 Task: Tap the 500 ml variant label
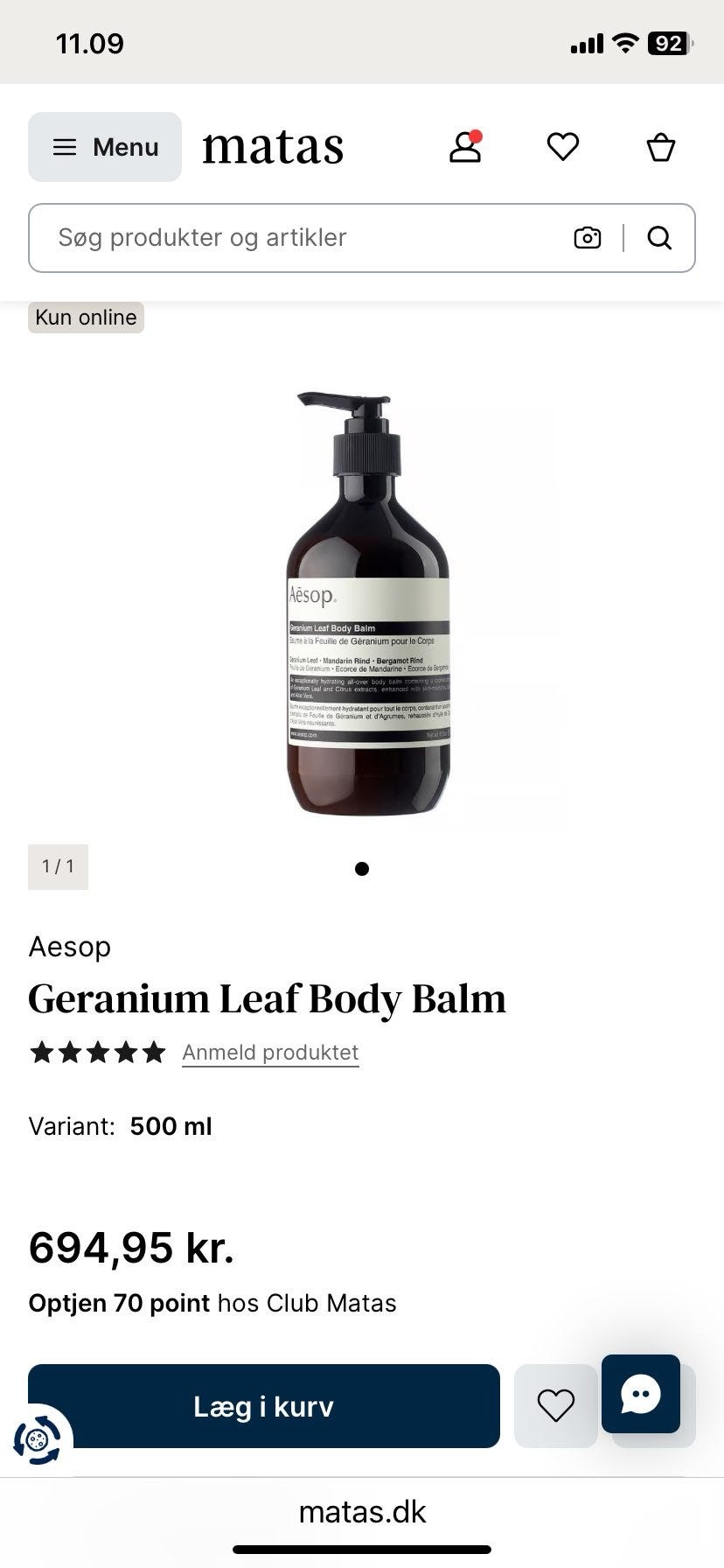[x=171, y=1126]
